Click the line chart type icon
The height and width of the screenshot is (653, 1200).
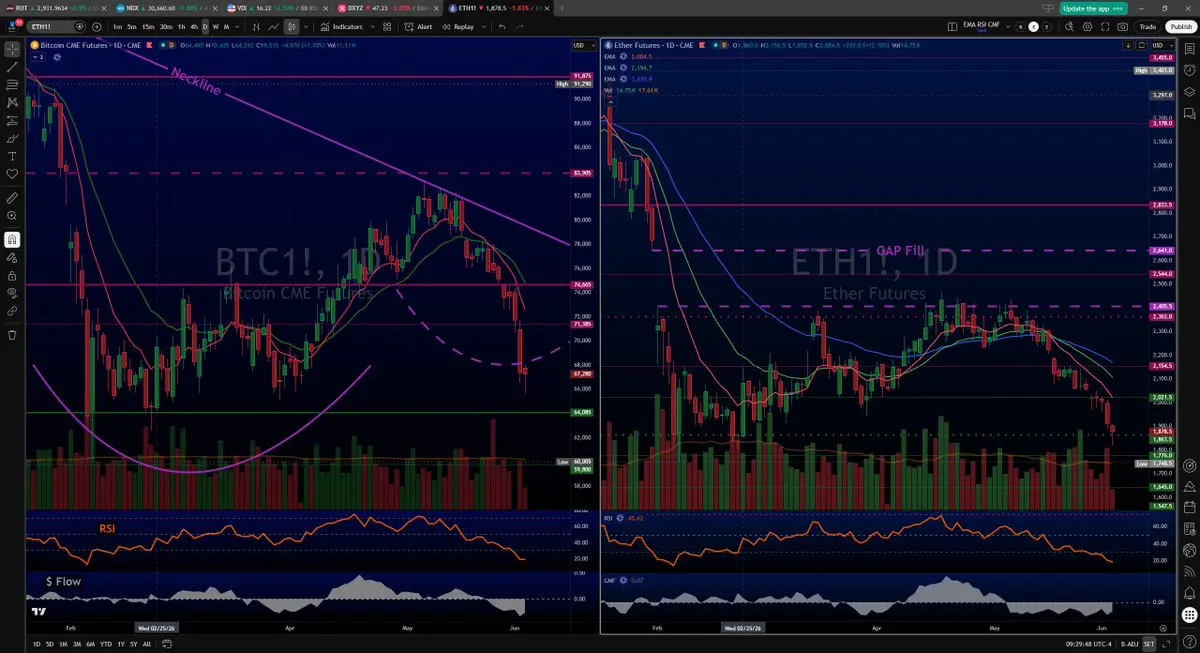coord(273,26)
